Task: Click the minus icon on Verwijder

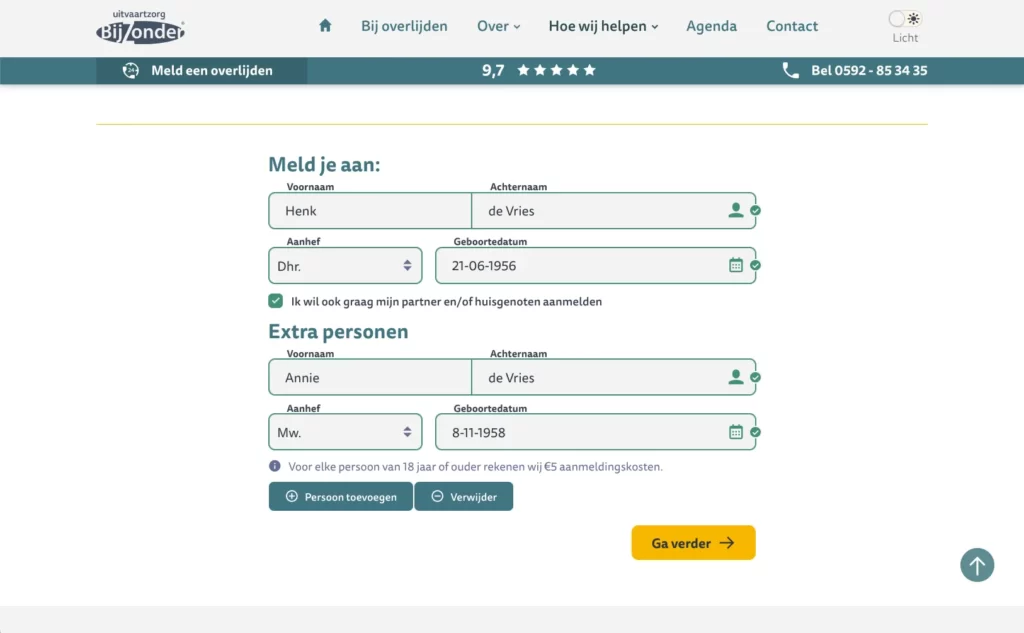Action: [437, 496]
